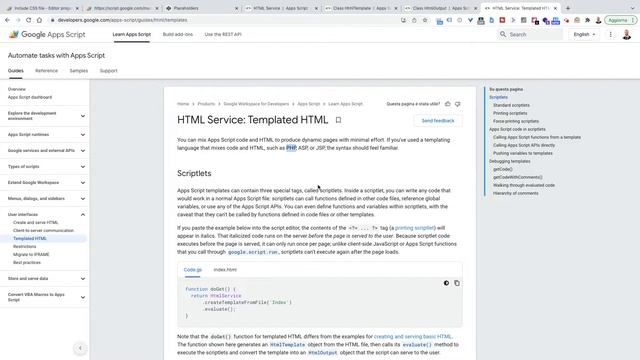Jump to Standard scriptlets in page contents
Viewport: 640px width, 360px height.
(x=511, y=105)
